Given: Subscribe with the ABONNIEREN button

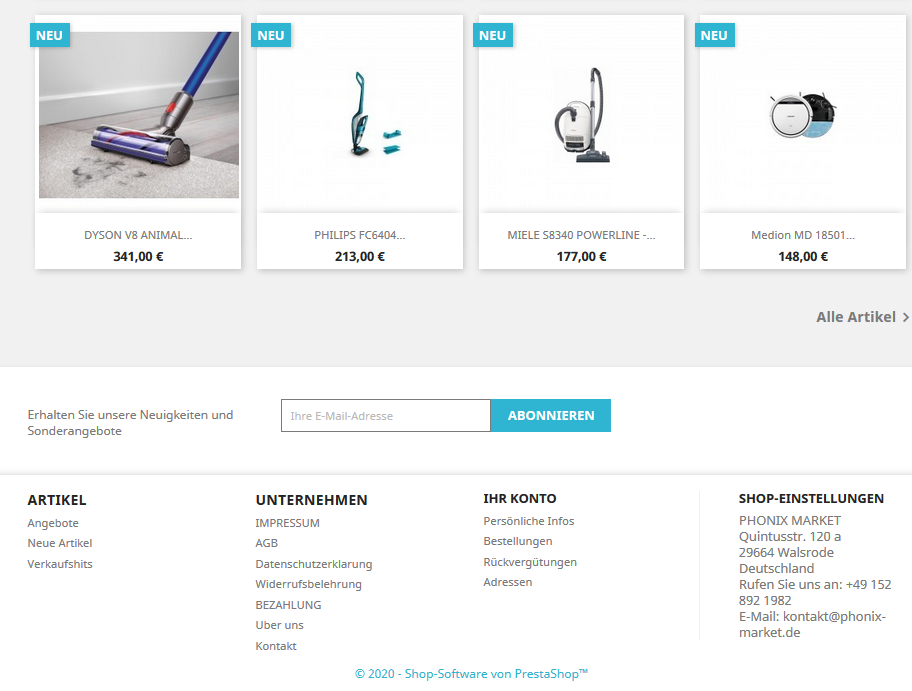Looking at the screenshot, I should (x=551, y=416).
